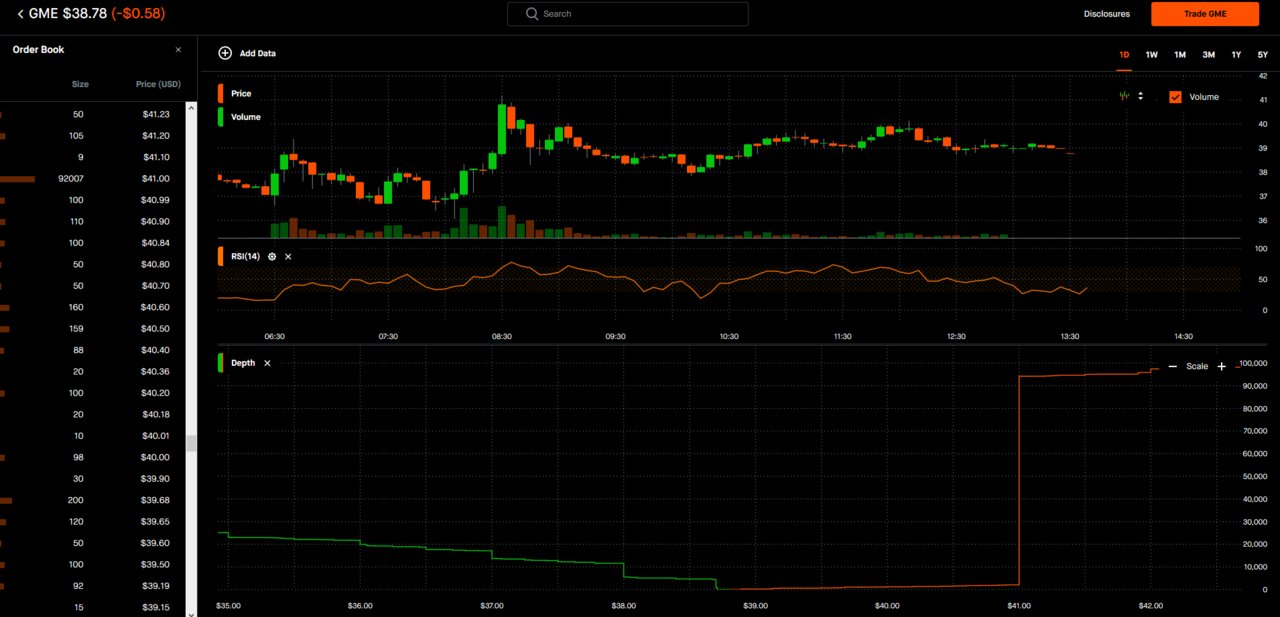
Task: Click the Volume legend label under Price
Action: (x=246, y=117)
